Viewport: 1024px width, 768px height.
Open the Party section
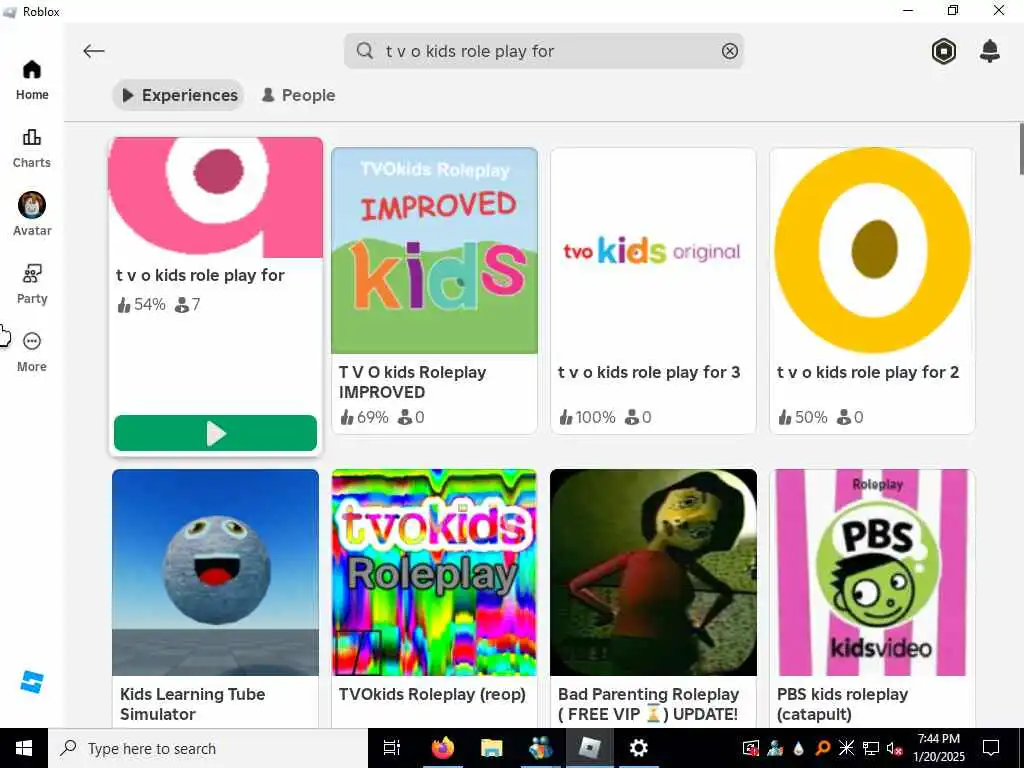(32, 285)
